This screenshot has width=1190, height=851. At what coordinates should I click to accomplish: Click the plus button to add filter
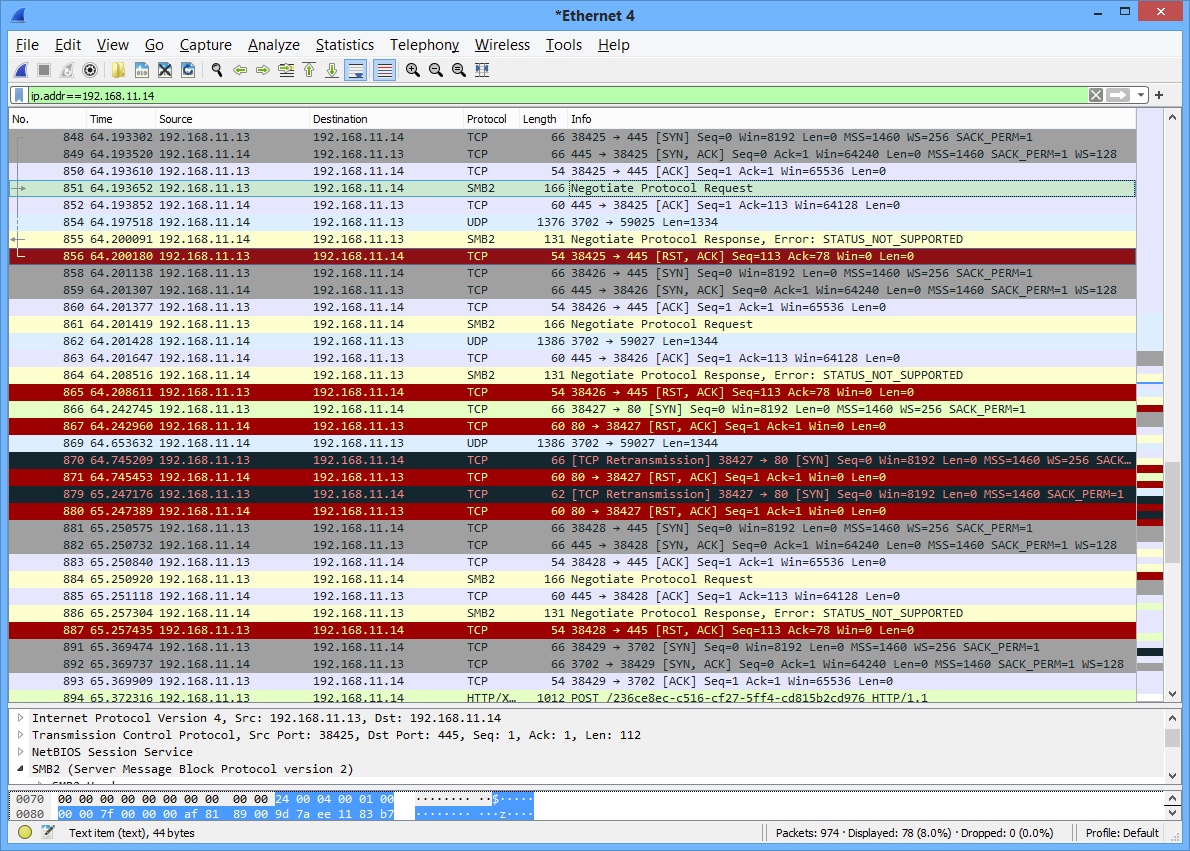[x=1159, y=95]
